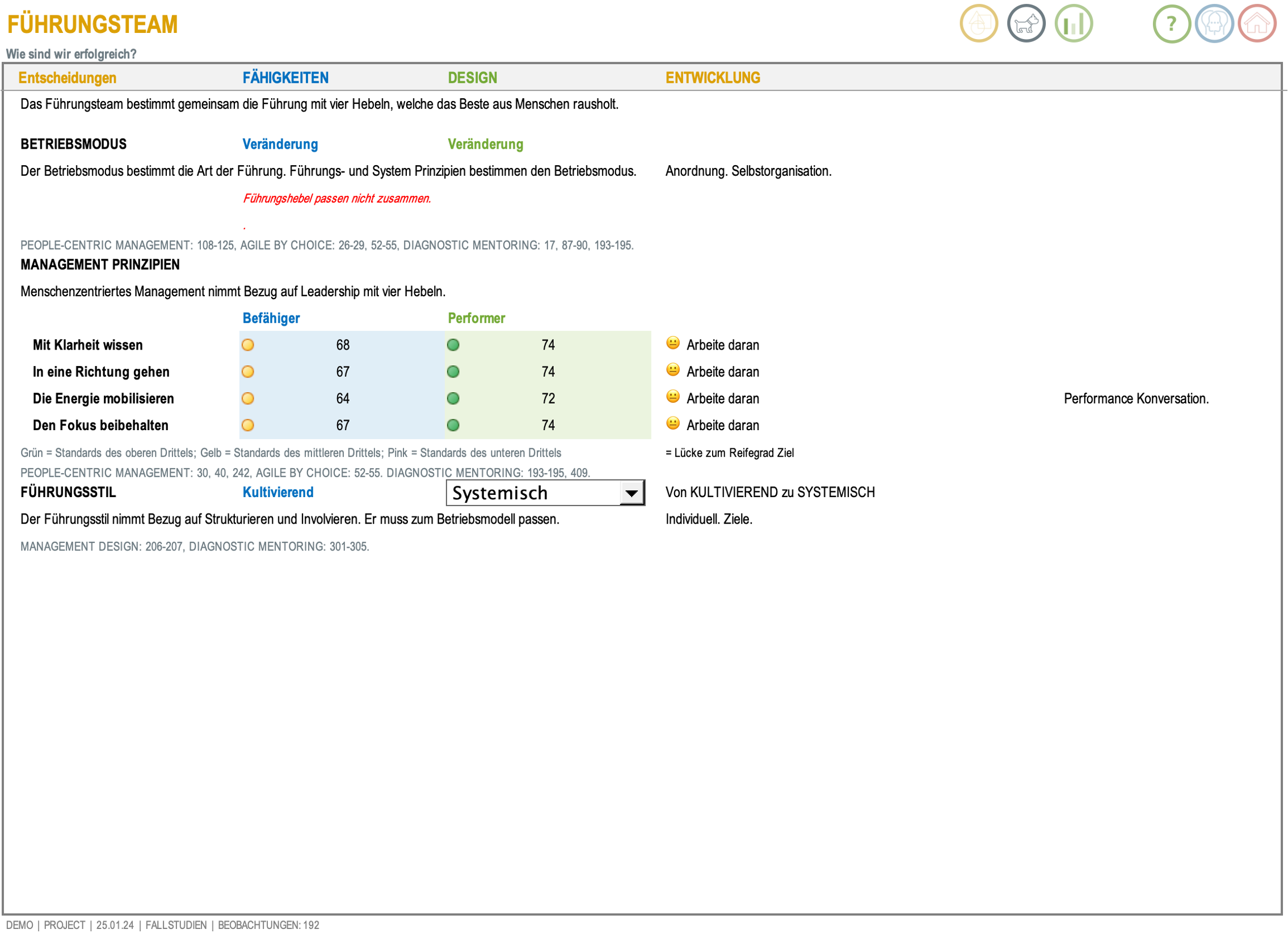
Task: Click the red Führungshebel passen nicht zusammen warning
Action: (337, 199)
